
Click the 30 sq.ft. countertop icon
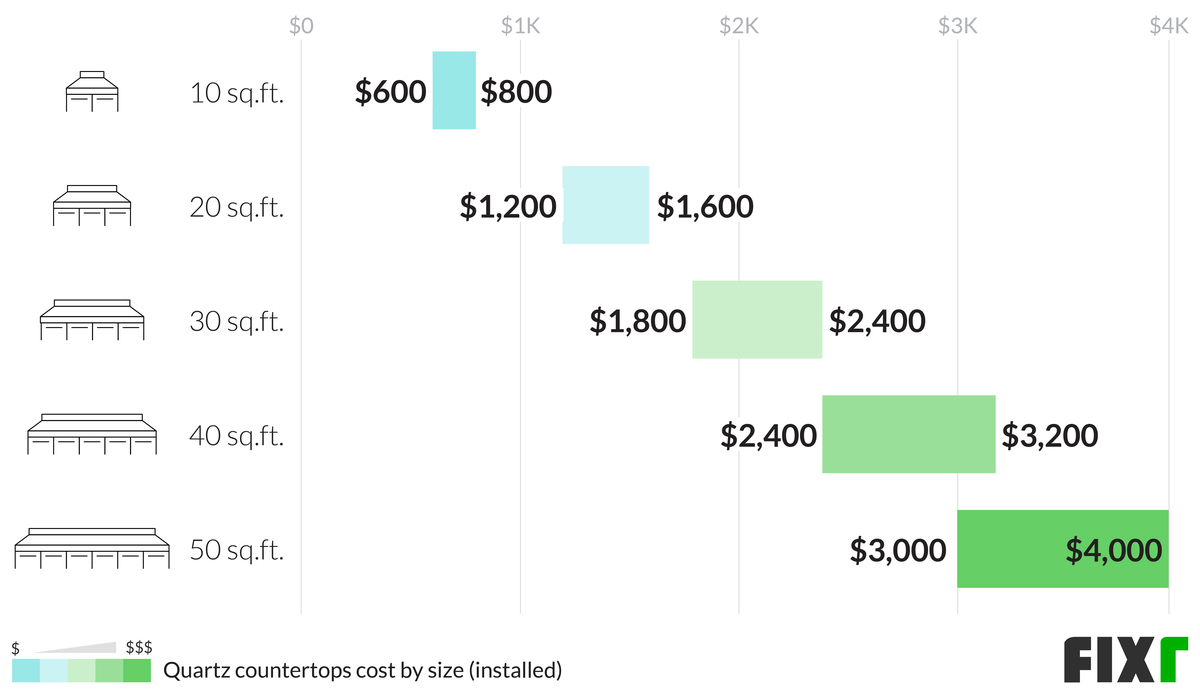[91, 320]
